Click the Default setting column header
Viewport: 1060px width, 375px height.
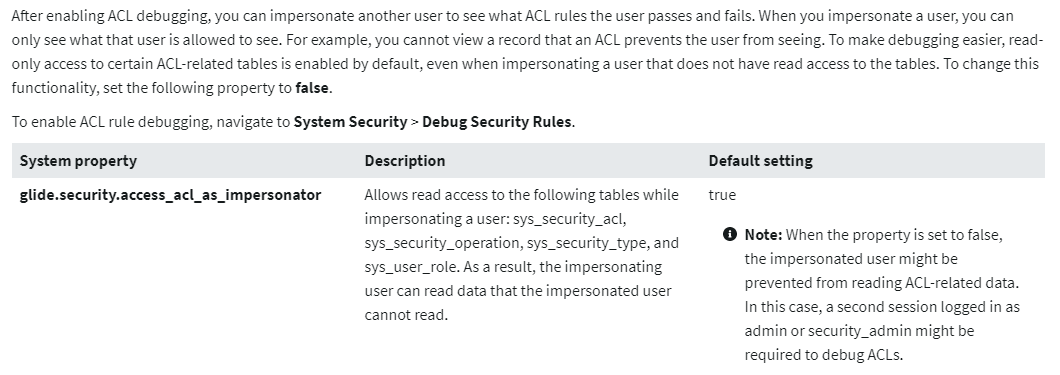761,161
